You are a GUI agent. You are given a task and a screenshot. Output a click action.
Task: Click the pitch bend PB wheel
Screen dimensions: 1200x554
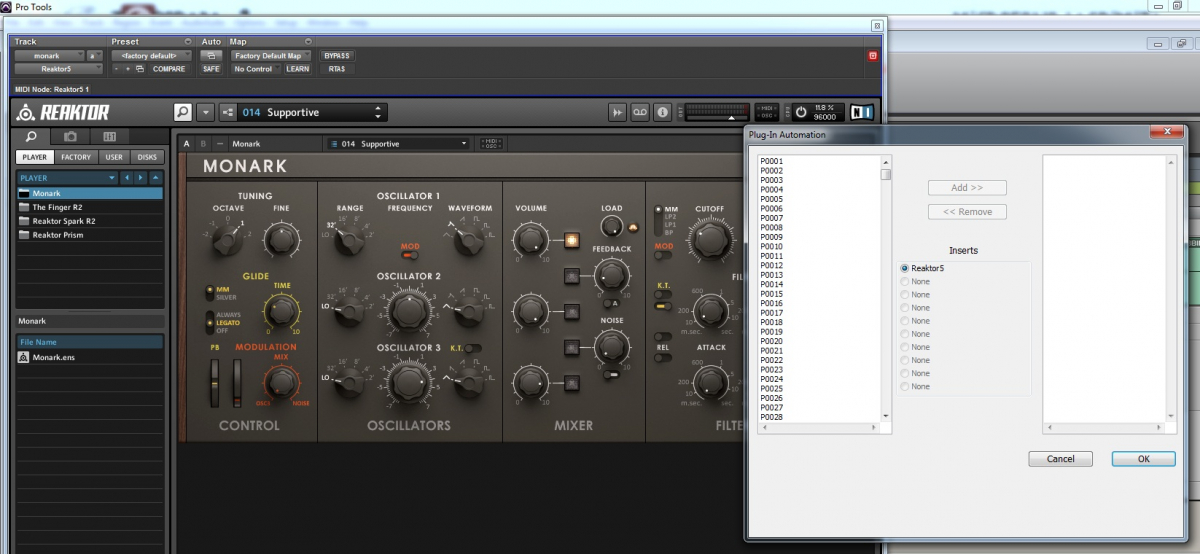[x=214, y=384]
